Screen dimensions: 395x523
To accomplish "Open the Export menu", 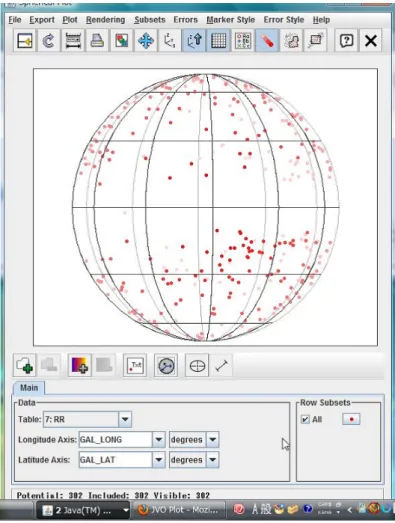I will point(42,20).
